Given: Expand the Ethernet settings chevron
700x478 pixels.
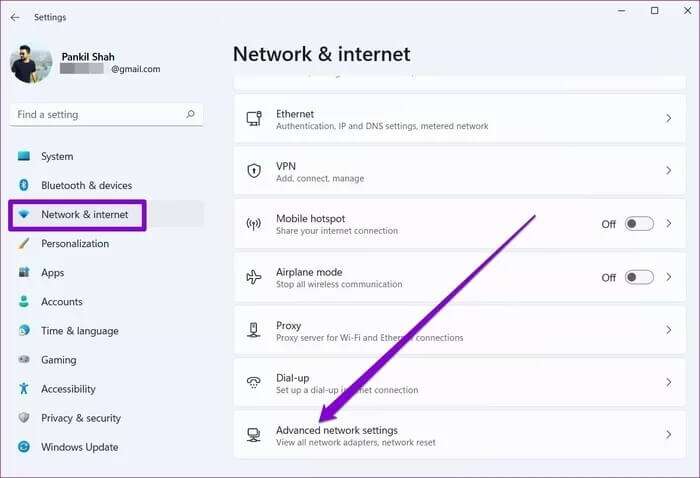Looking at the screenshot, I should coord(668,119).
